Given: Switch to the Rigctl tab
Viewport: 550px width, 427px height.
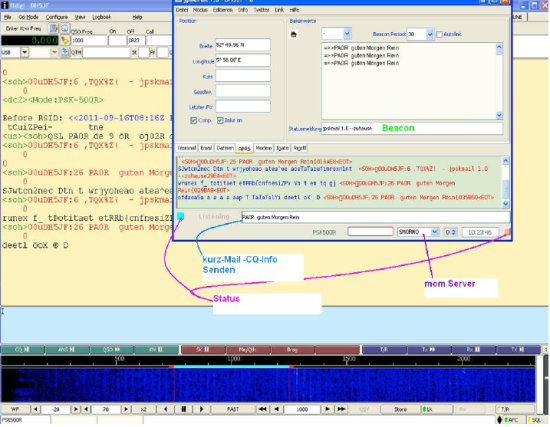Looking at the screenshot, I should tap(300, 148).
